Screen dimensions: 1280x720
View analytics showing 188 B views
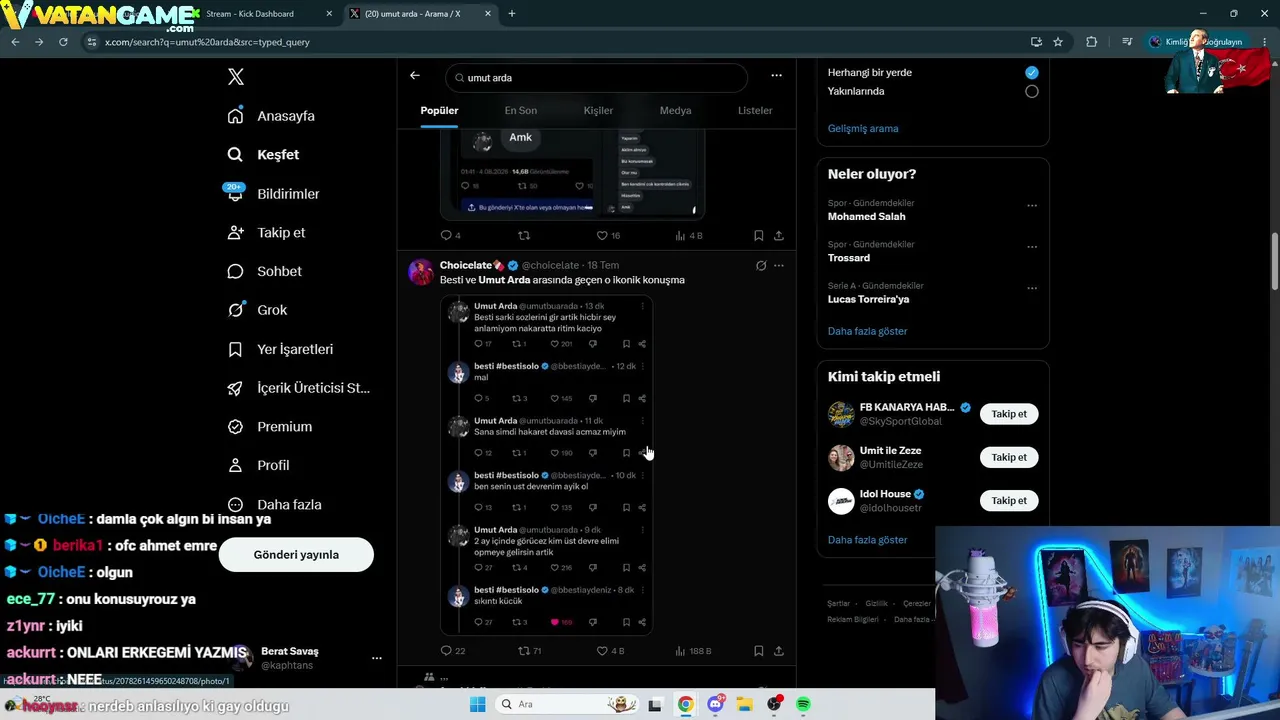click(680, 651)
